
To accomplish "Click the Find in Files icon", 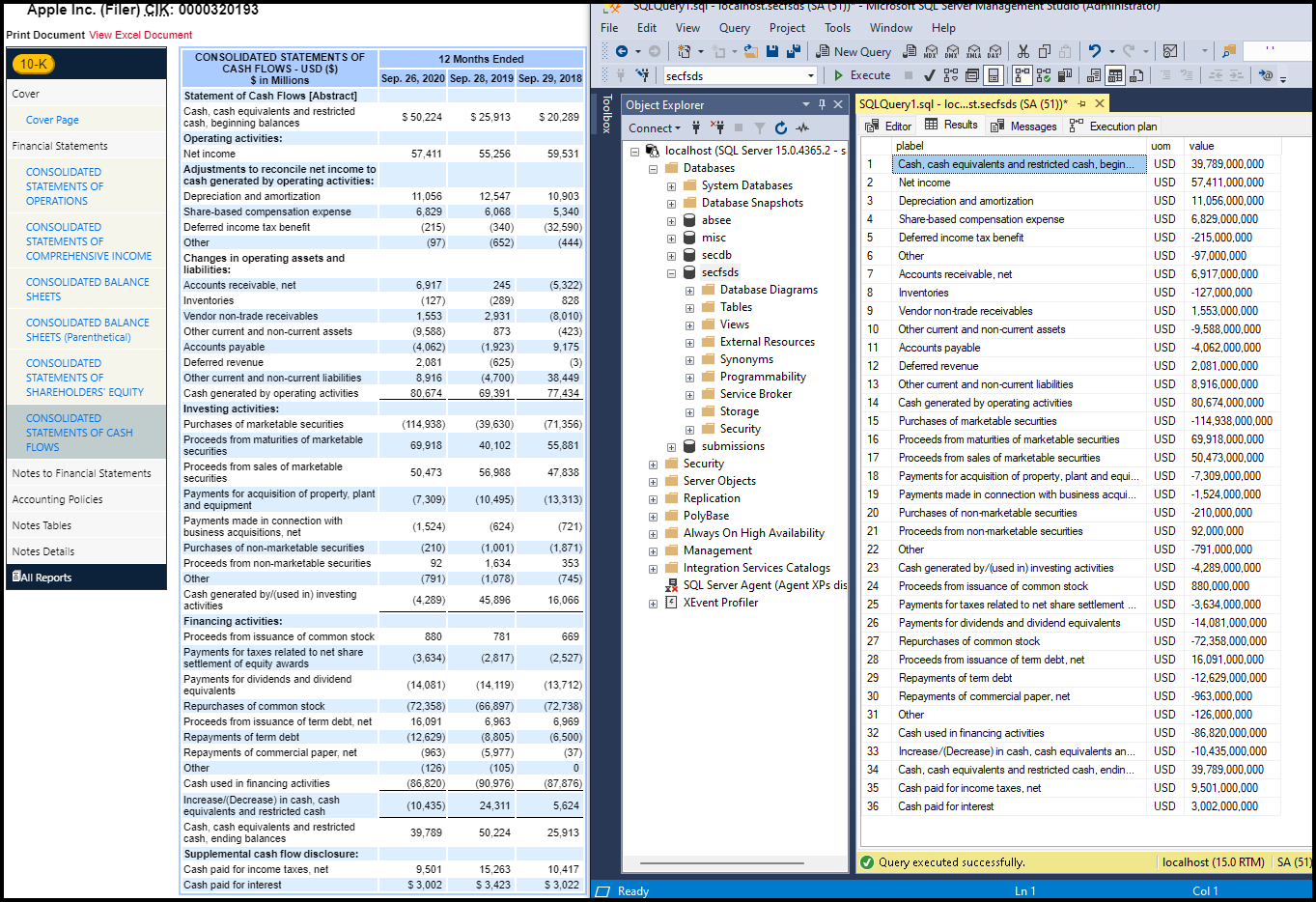I will click(x=1228, y=51).
